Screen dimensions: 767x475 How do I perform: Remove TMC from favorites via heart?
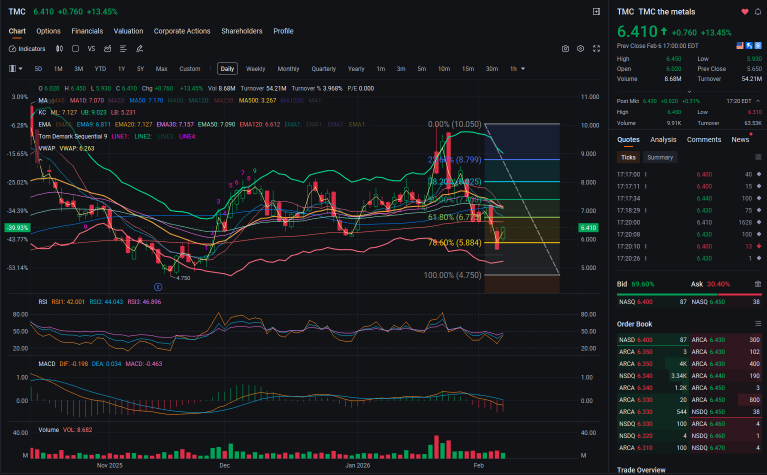[744, 12]
